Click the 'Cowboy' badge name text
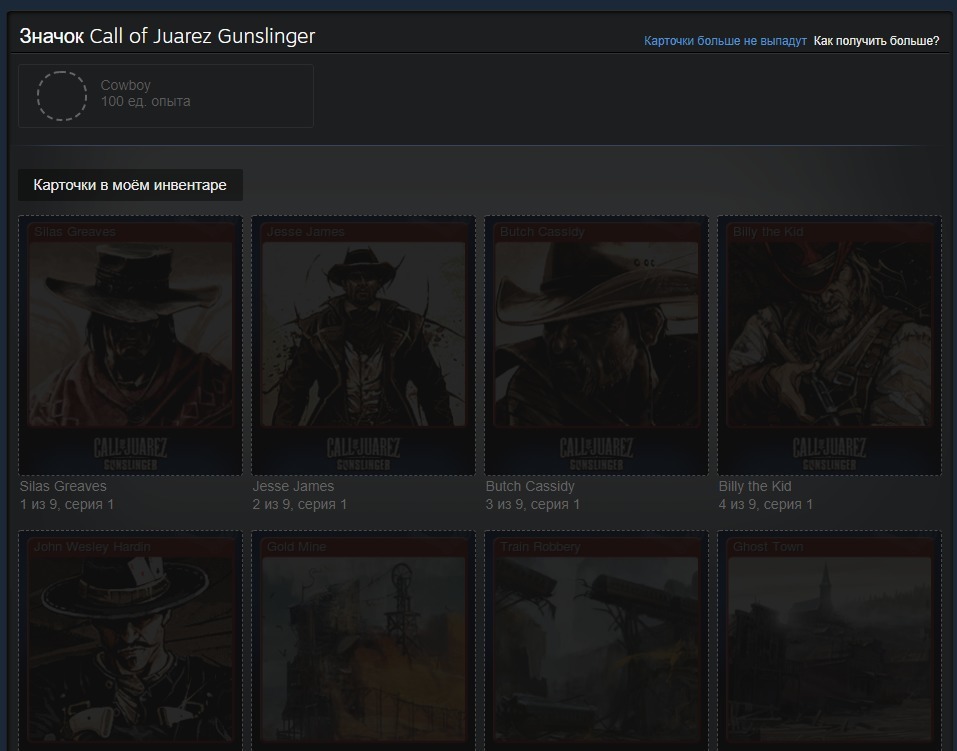 126,85
